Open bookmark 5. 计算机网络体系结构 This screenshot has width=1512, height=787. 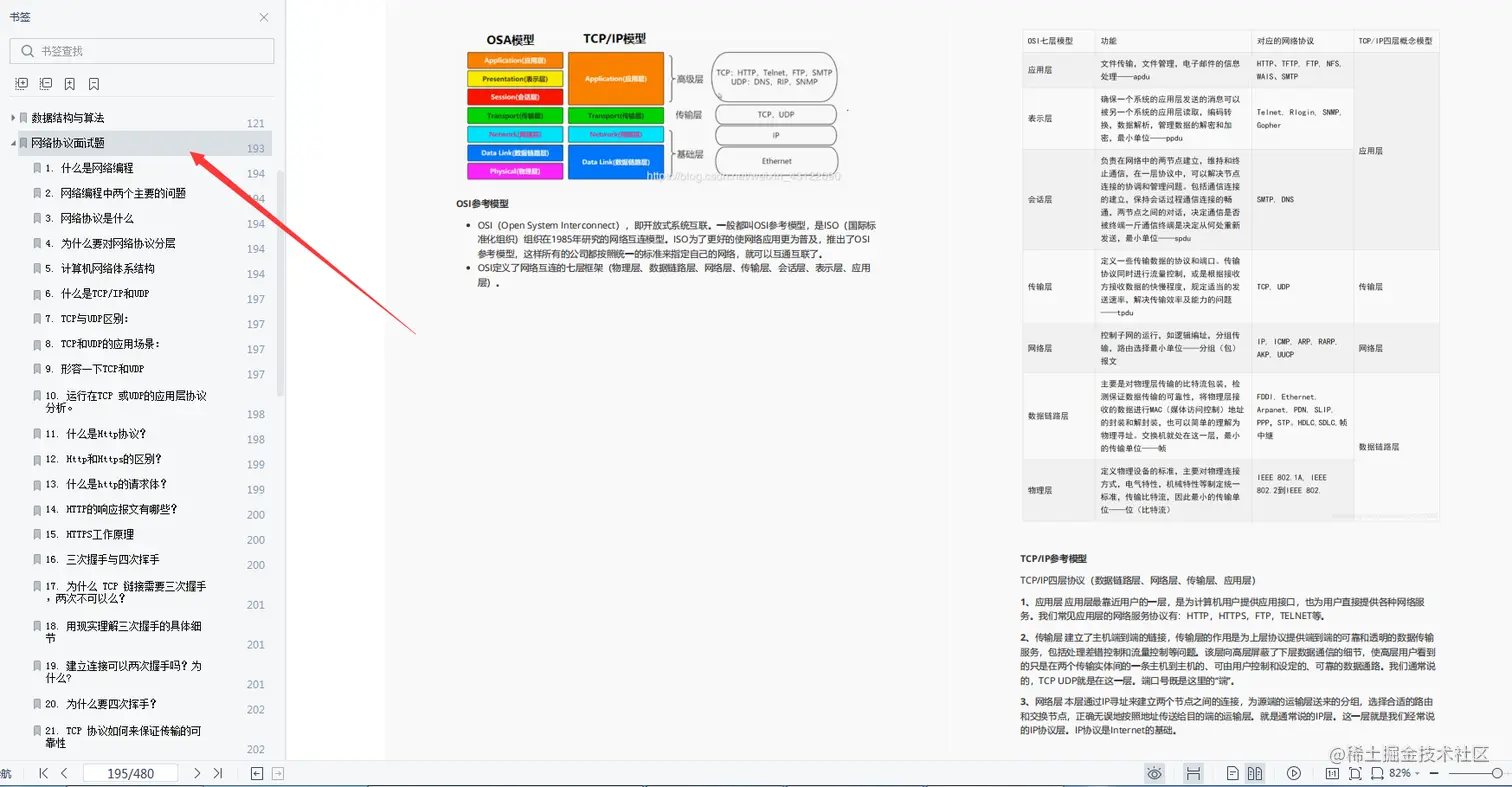click(x=100, y=268)
